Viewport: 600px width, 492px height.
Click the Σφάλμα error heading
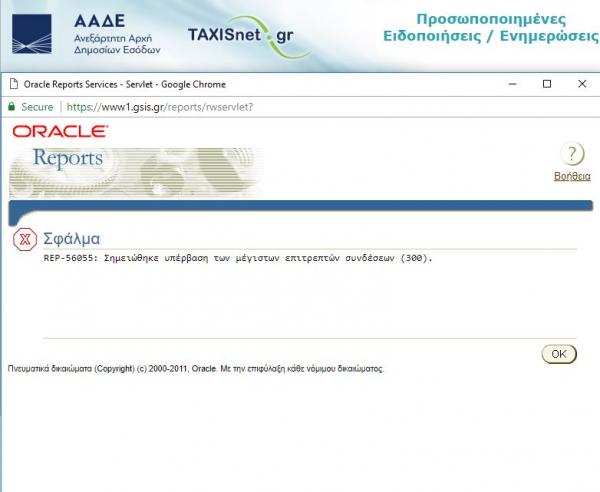click(71, 240)
